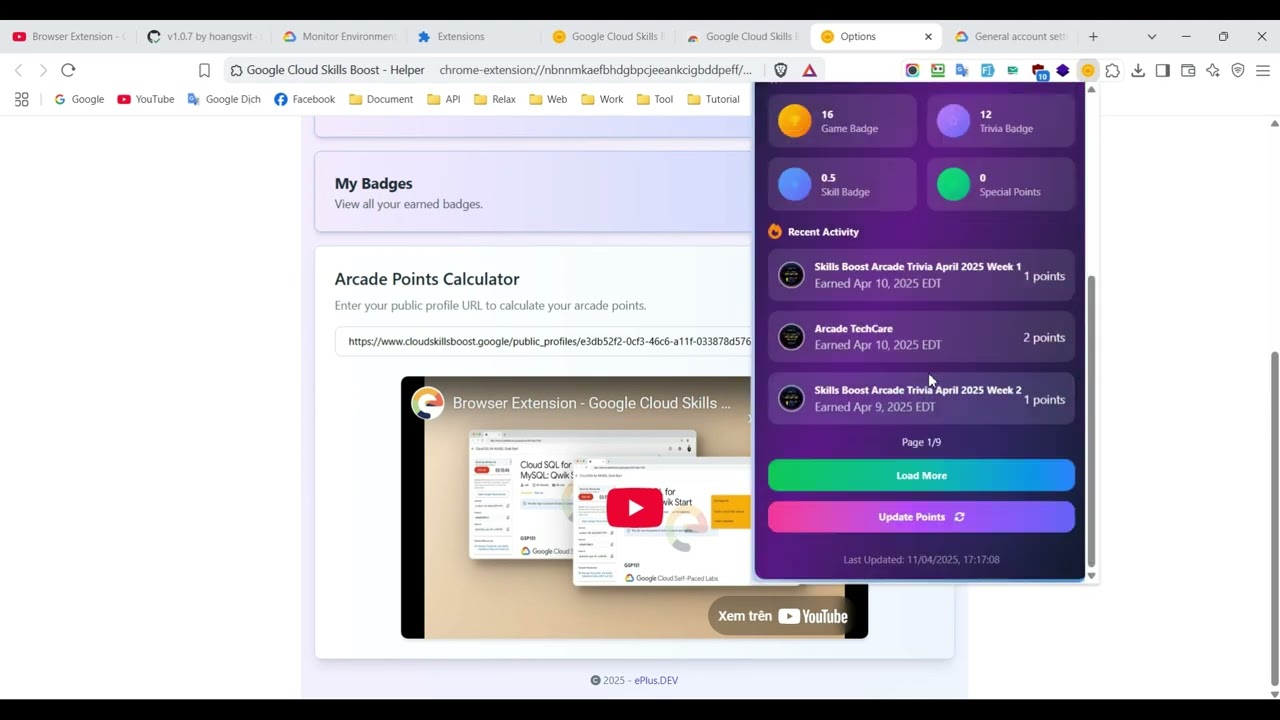This screenshot has height=720, width=1280.
Task: Open the YouTube bookmark link
Action: [x=146, y=99]
